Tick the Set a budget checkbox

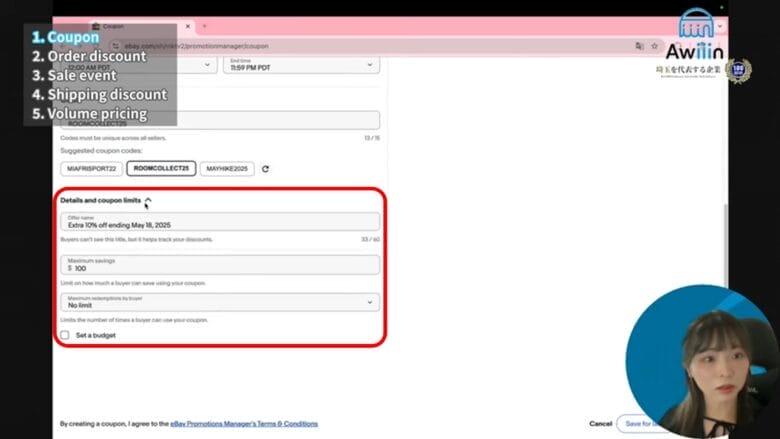tap(65, 335)
